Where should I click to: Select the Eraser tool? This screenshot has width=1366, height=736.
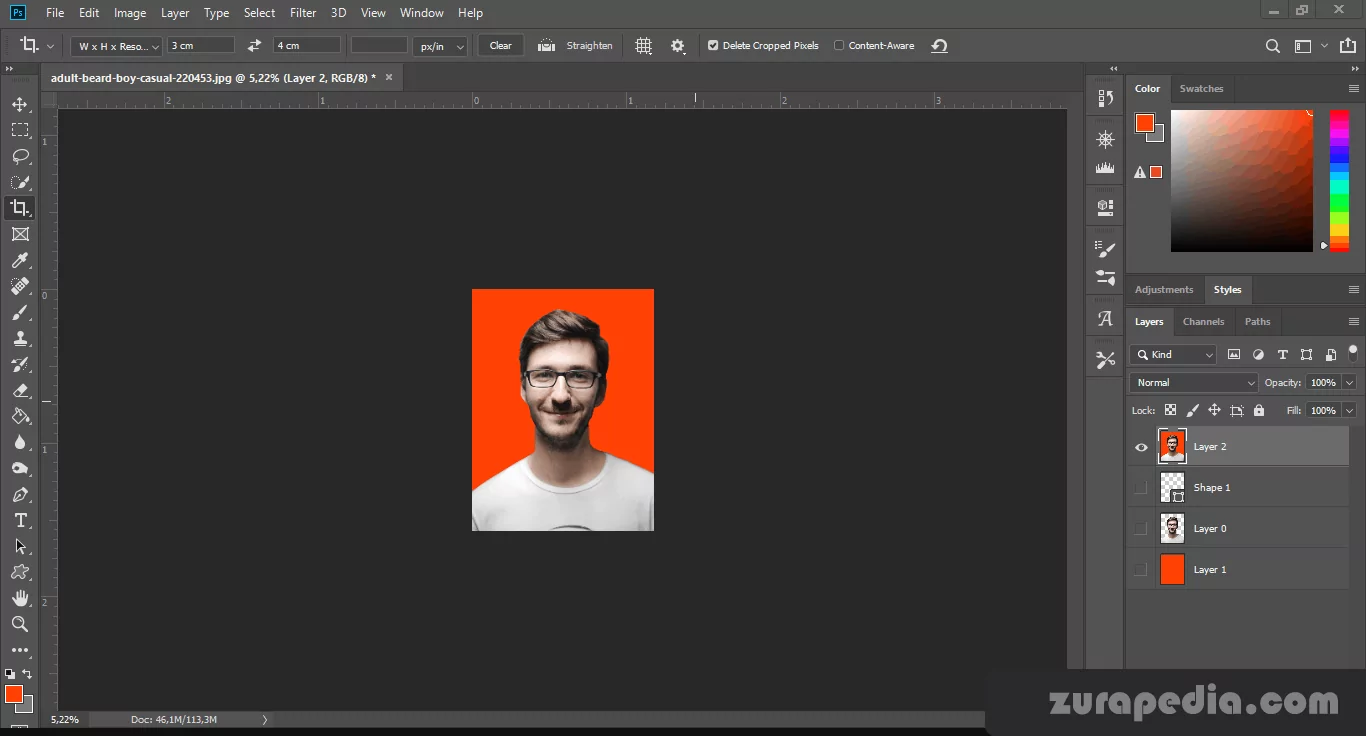coord(20,391)
